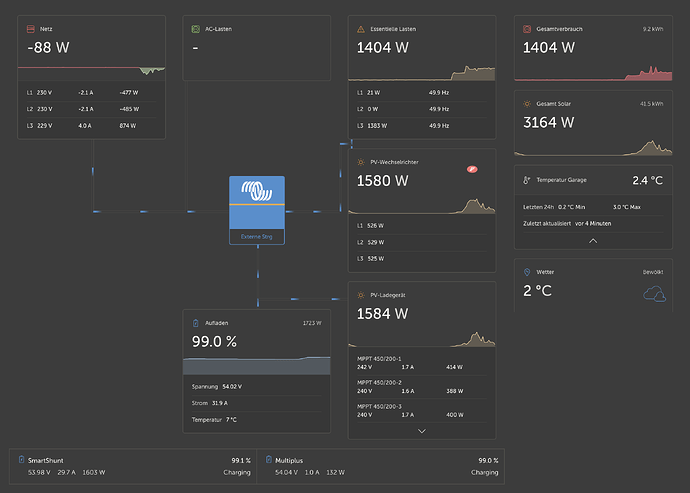Screen dimensions: 690x493
Task: Click the Externe Strg label
Action: [257, 237]
